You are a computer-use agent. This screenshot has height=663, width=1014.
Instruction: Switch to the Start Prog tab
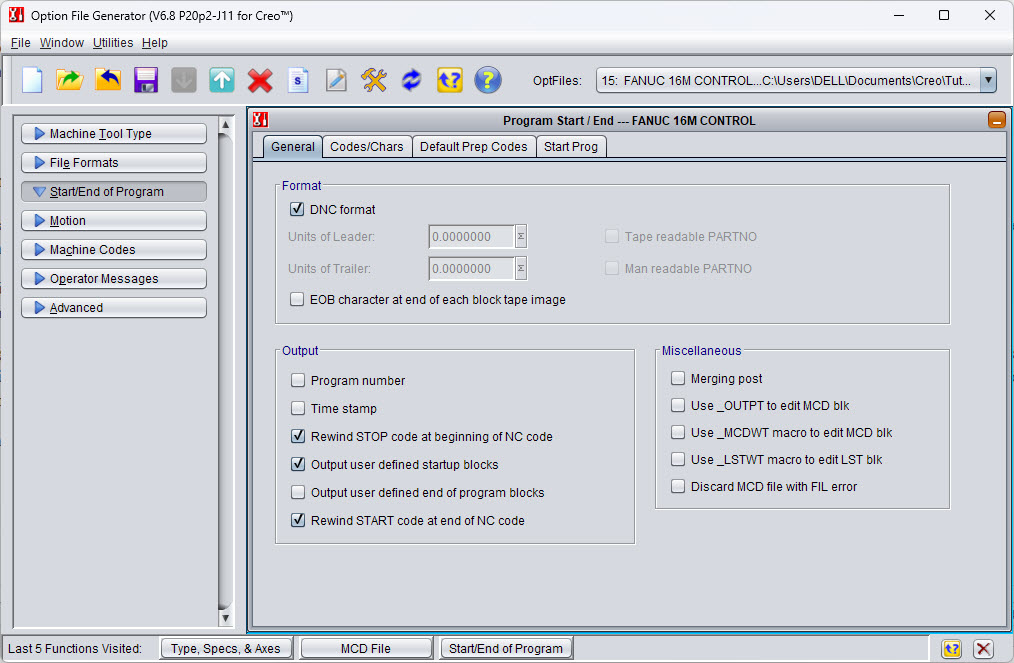pyautogui.click(x=571, y=147)
